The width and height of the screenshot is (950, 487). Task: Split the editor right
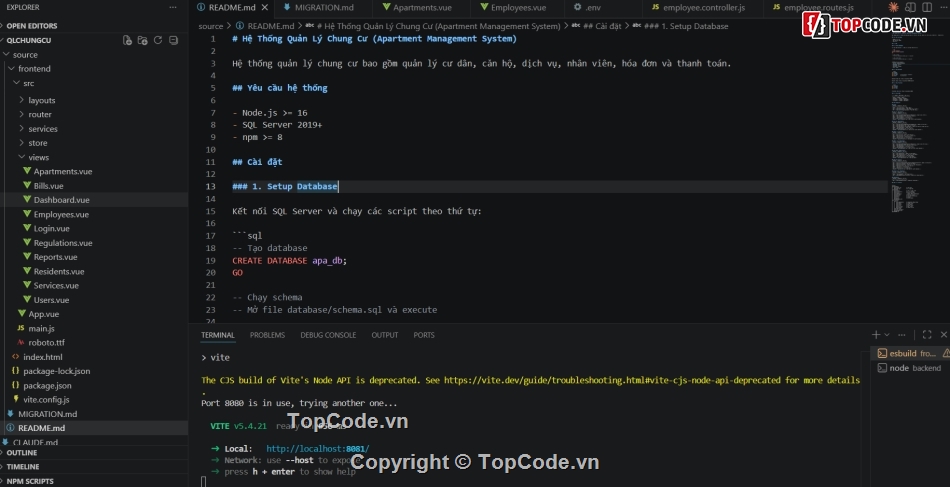[927, 7]
